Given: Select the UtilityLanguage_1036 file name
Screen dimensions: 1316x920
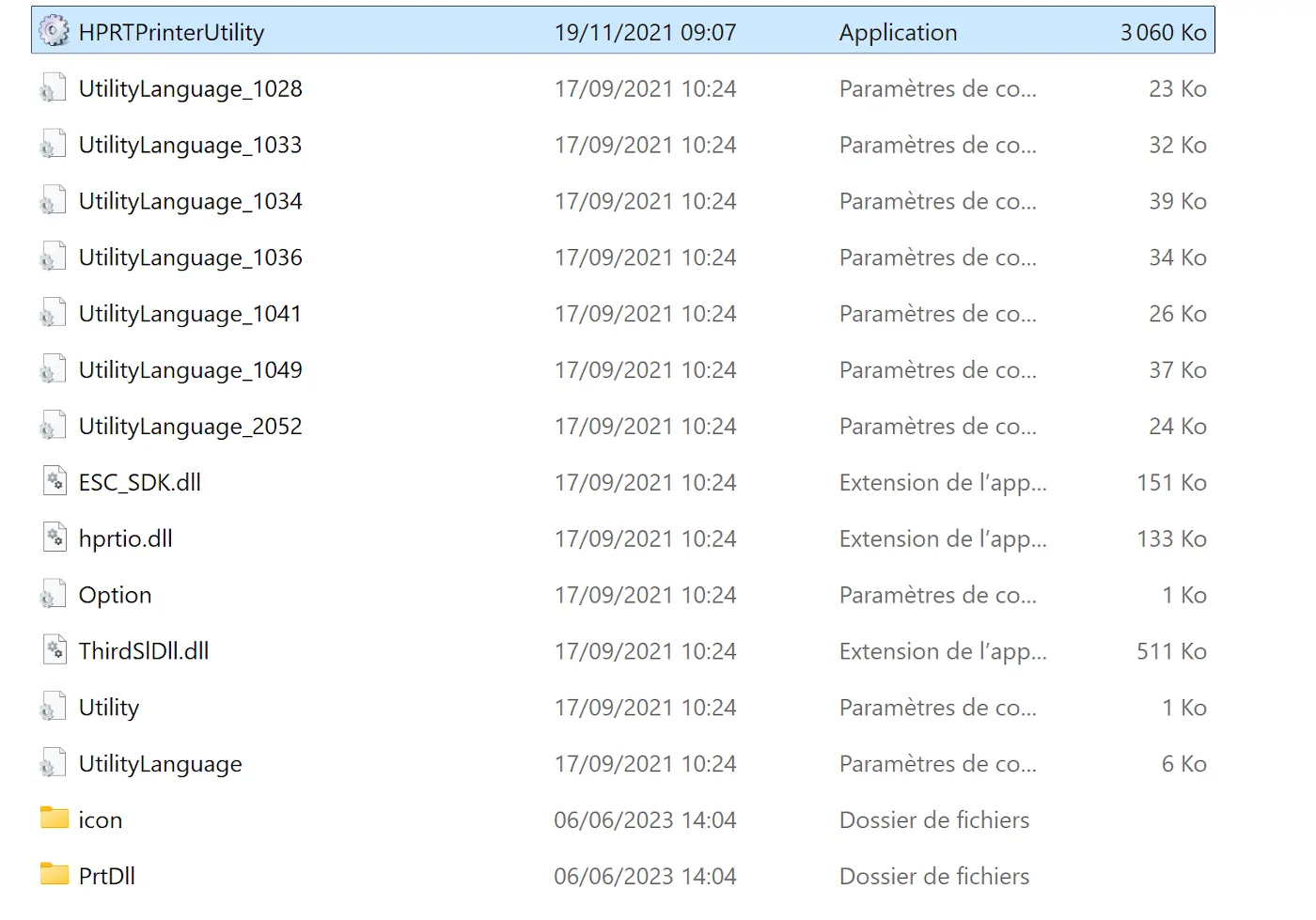Looking at the screenshot, I should [191, 258].
